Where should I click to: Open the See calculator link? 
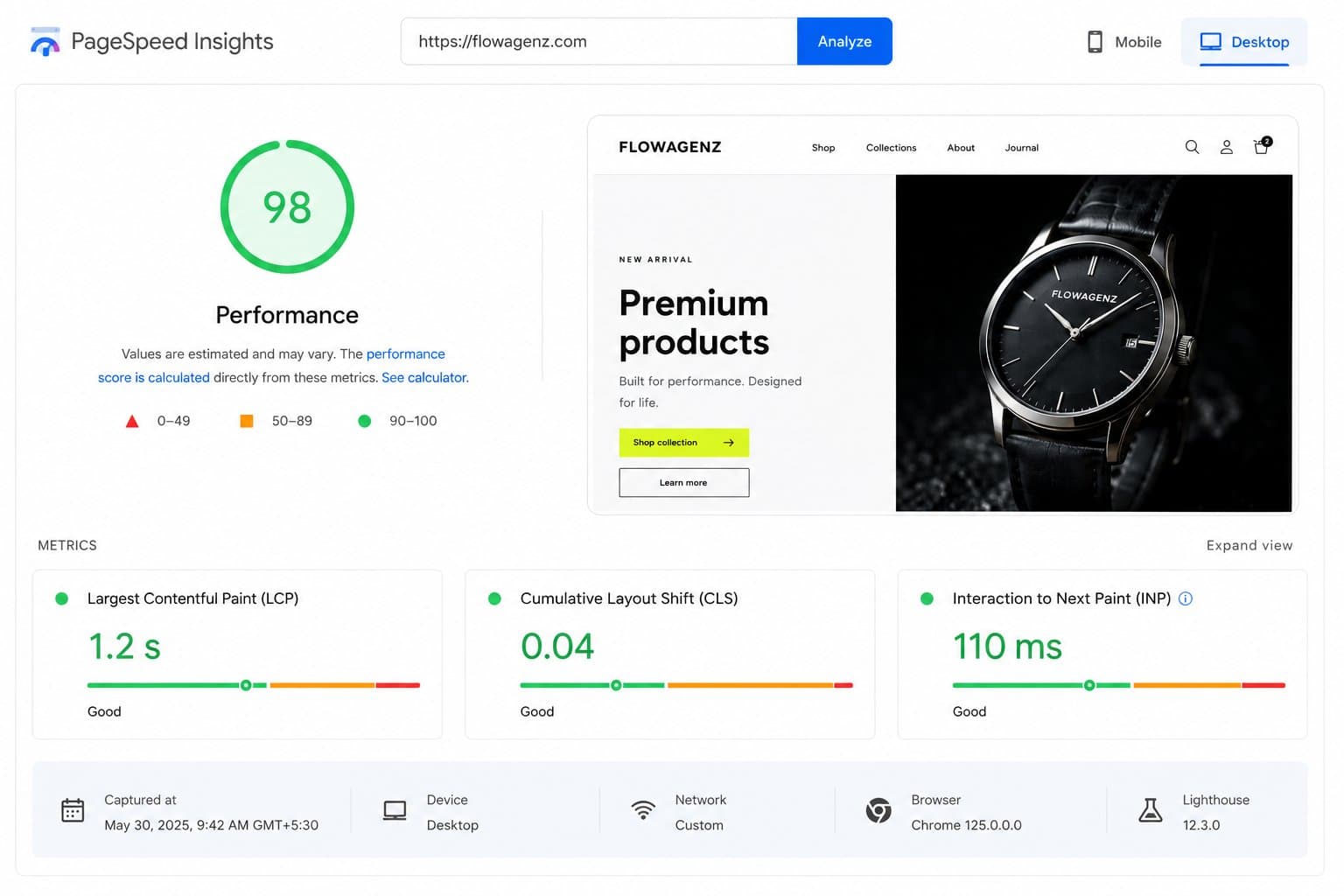(x=424, y=378)
